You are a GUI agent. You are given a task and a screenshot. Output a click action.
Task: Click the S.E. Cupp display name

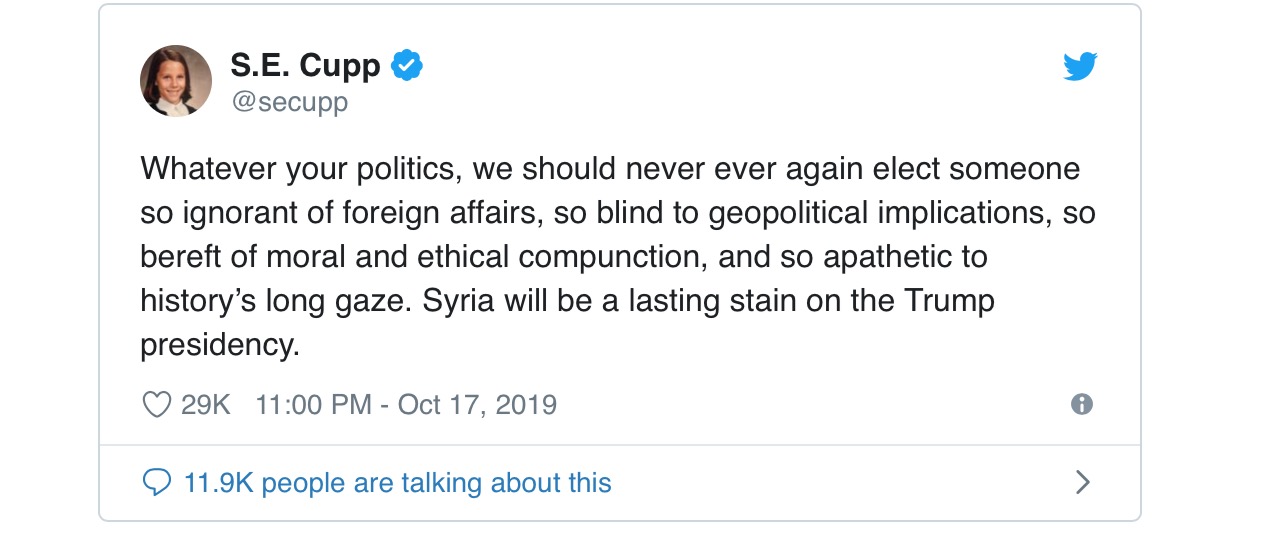(305, 66)
